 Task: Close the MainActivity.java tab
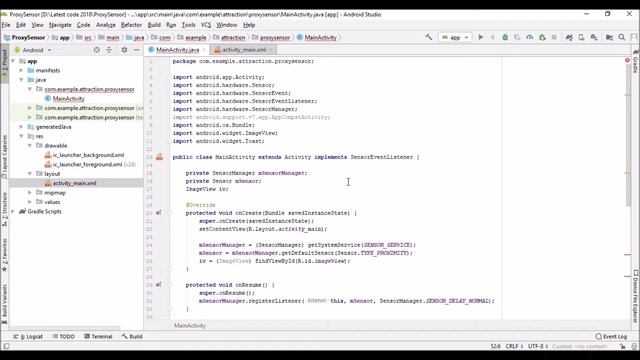[204, 50]
